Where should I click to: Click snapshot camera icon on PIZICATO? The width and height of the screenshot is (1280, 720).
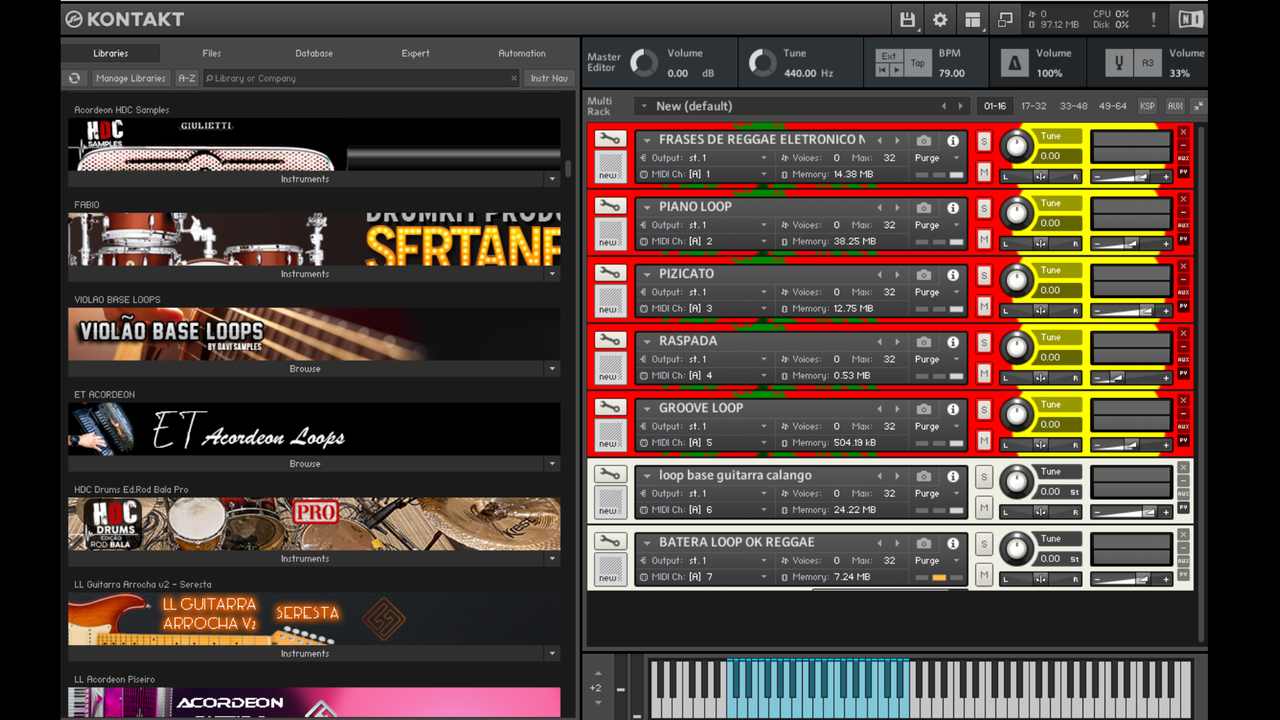point(924,275)
